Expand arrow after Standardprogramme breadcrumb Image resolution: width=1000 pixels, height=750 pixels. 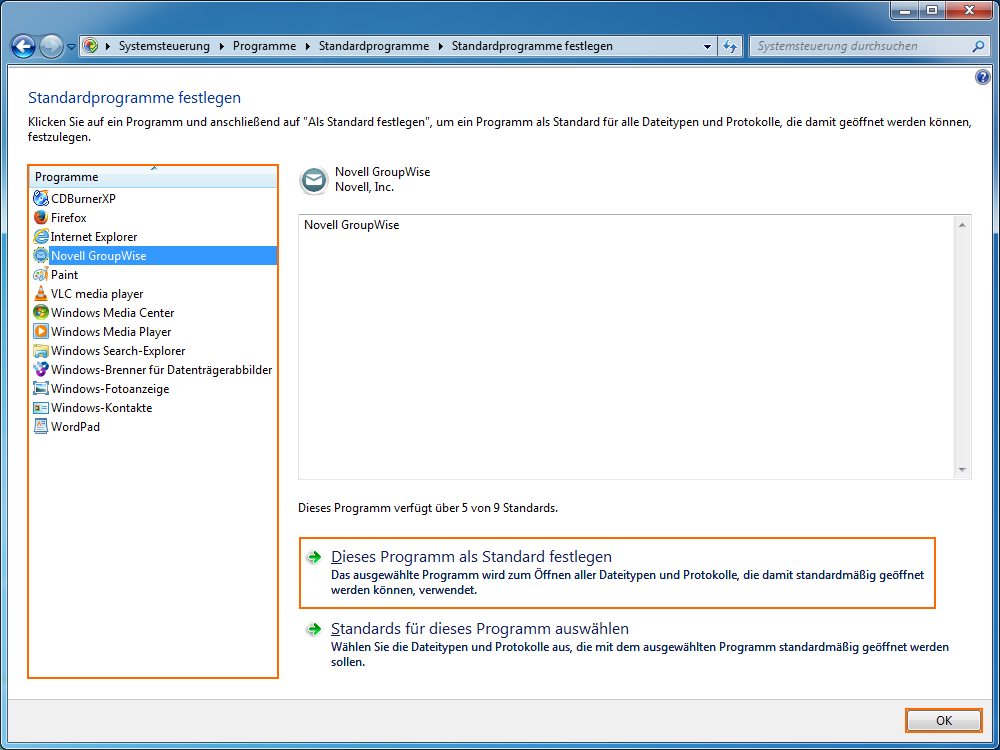[x=441, y=46]
